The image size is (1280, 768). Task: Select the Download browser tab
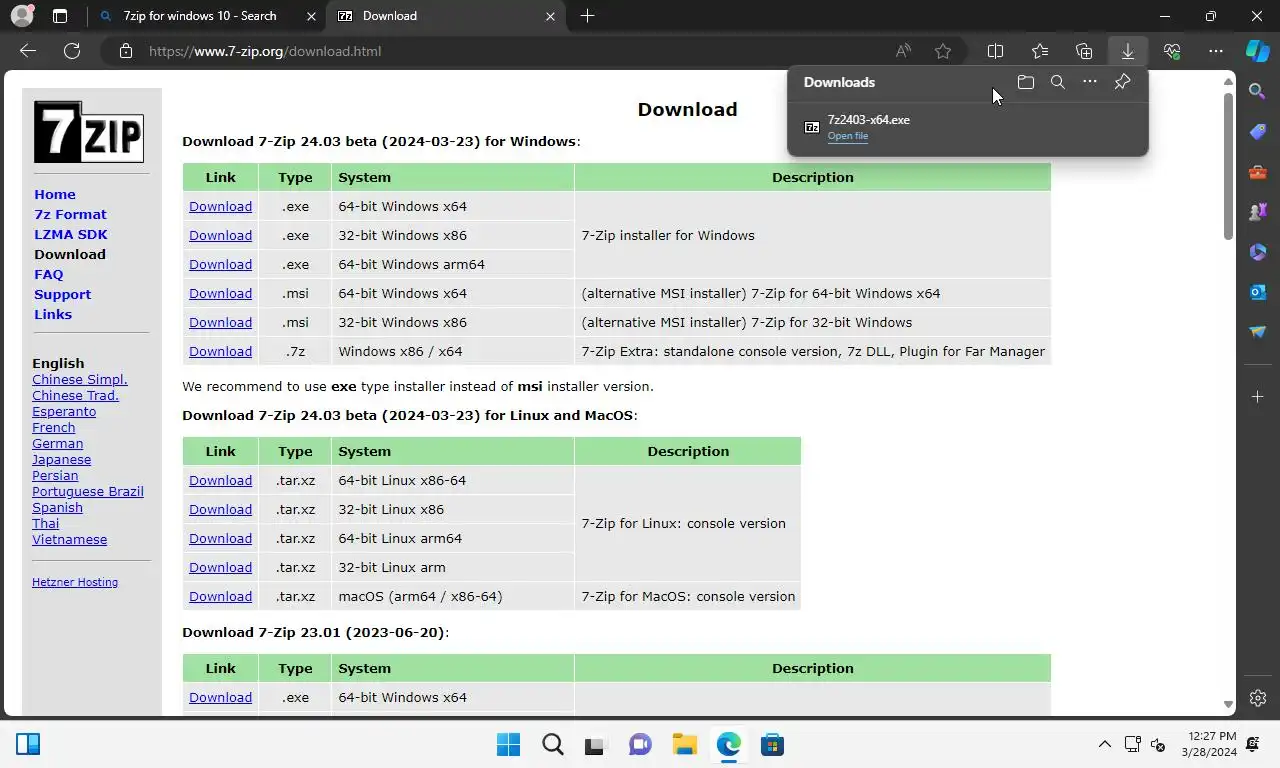pyautogui.click(x=440, y=16)
